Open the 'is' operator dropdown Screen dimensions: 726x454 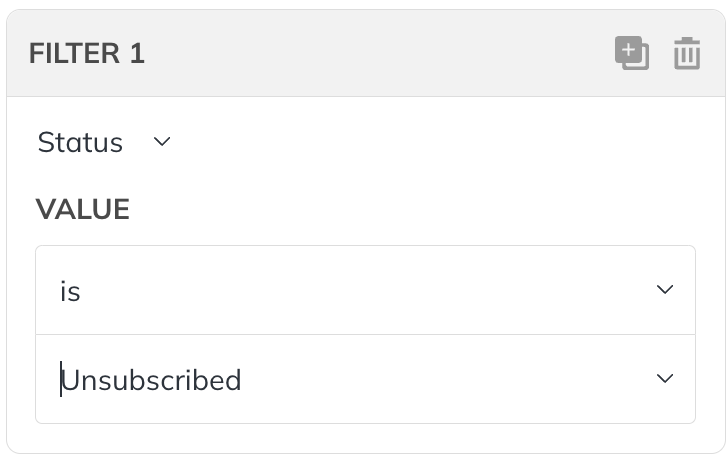[x=365, y=290]
